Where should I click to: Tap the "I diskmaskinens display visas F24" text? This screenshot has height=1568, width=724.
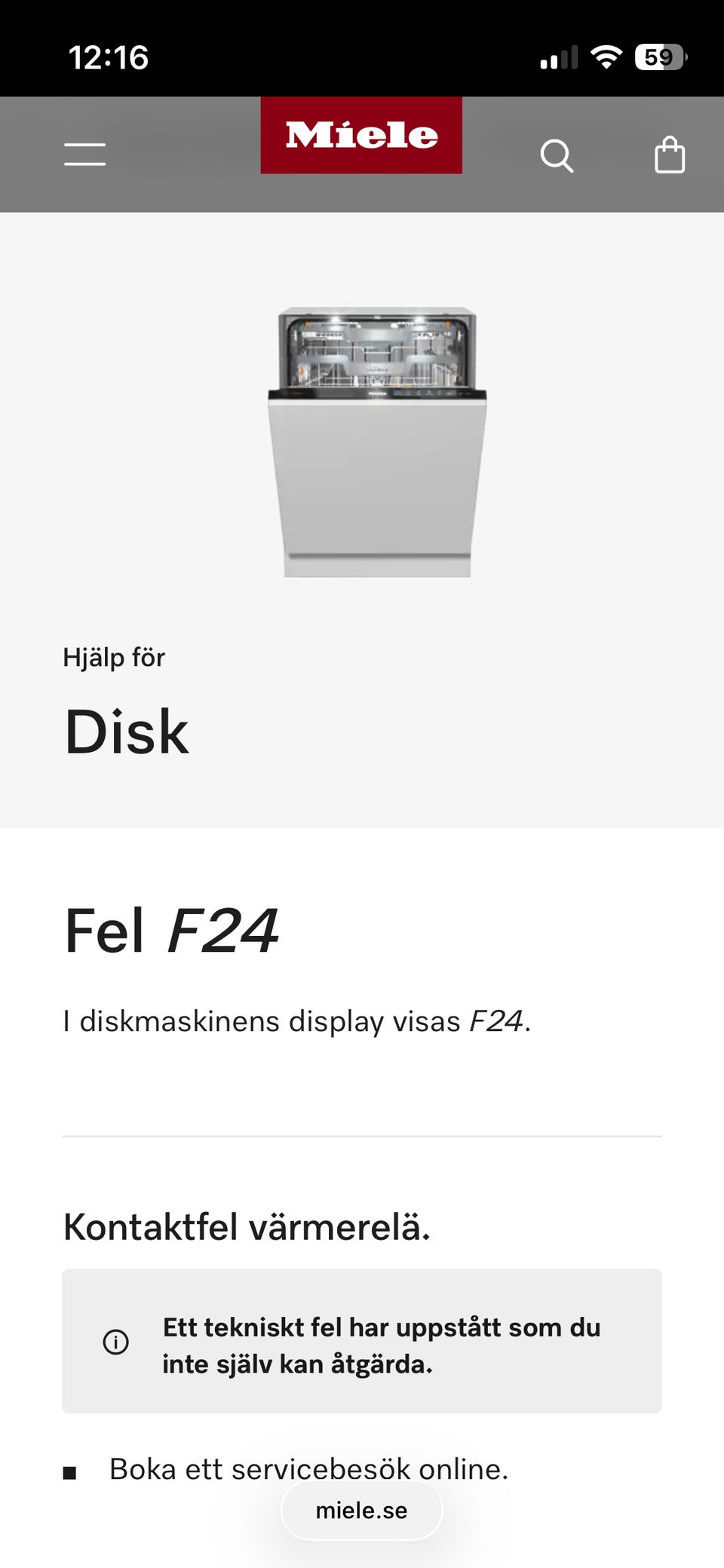click(296, 1021)
